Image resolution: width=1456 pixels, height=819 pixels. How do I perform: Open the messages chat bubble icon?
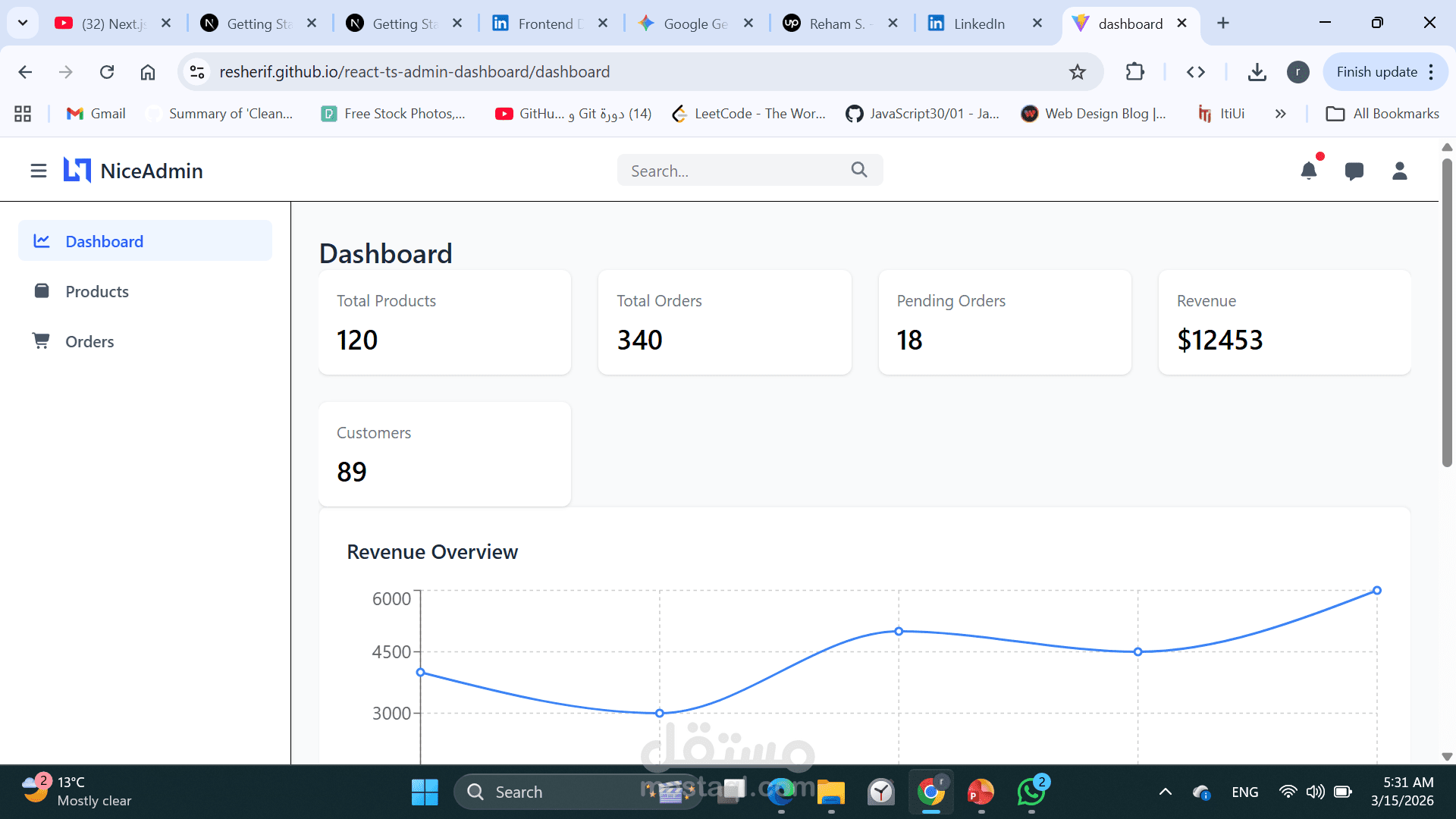(x=1354, y=171)
